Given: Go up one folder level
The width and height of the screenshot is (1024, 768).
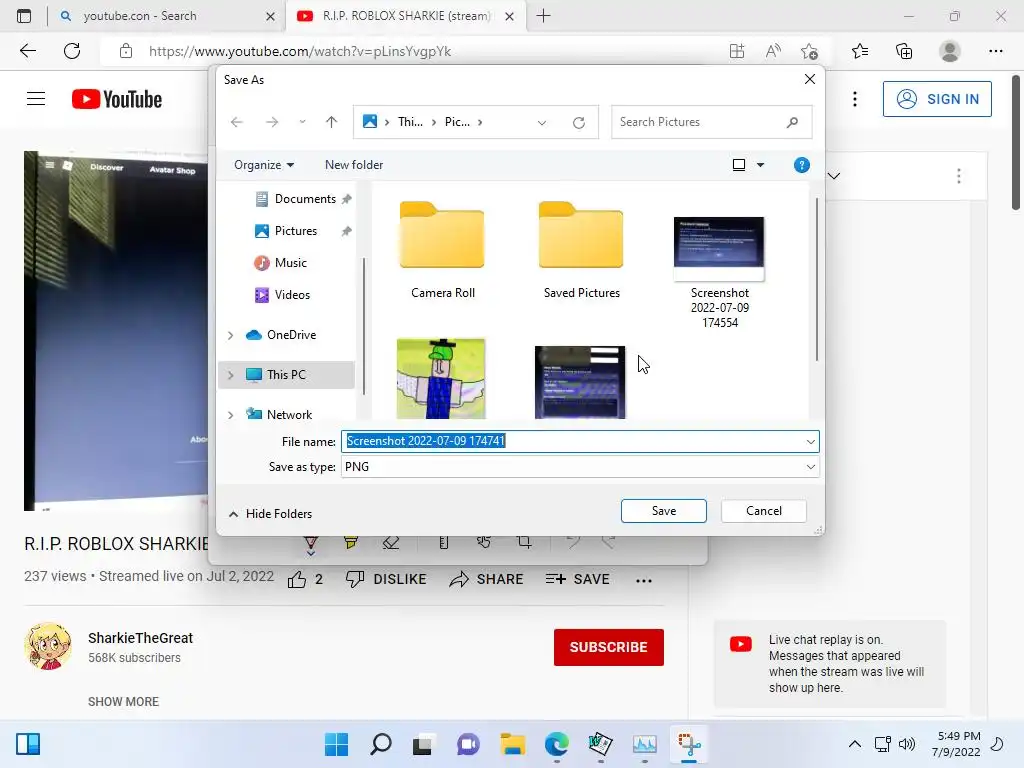Looking at the screenshot, I should (x=331, y=122).
